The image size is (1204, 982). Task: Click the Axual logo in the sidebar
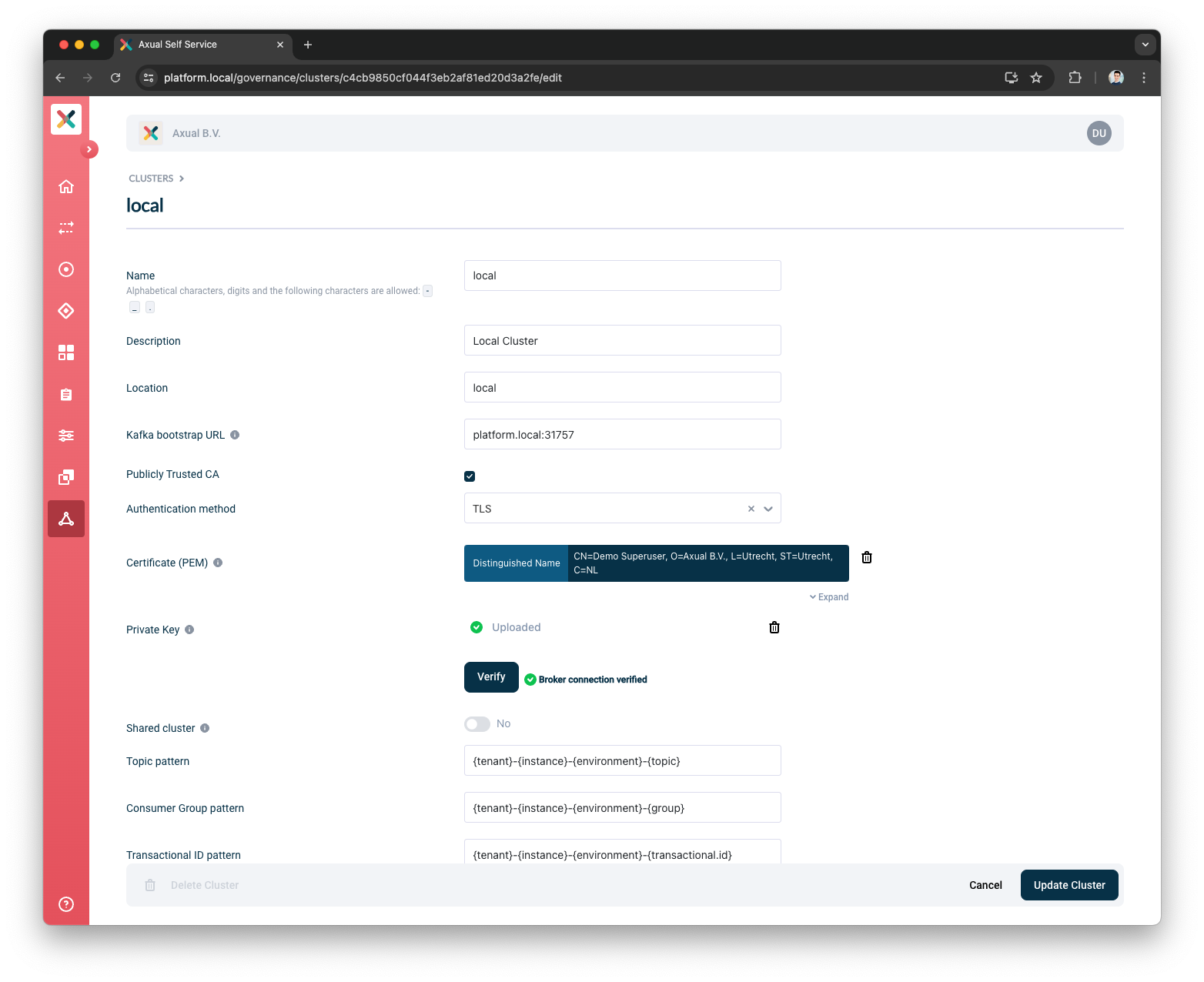66,119
